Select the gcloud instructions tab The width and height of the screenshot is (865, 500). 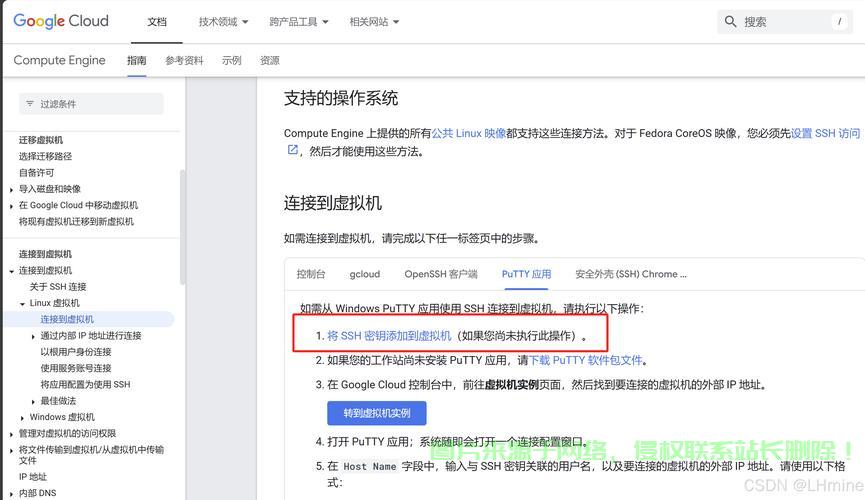(365, 274)
